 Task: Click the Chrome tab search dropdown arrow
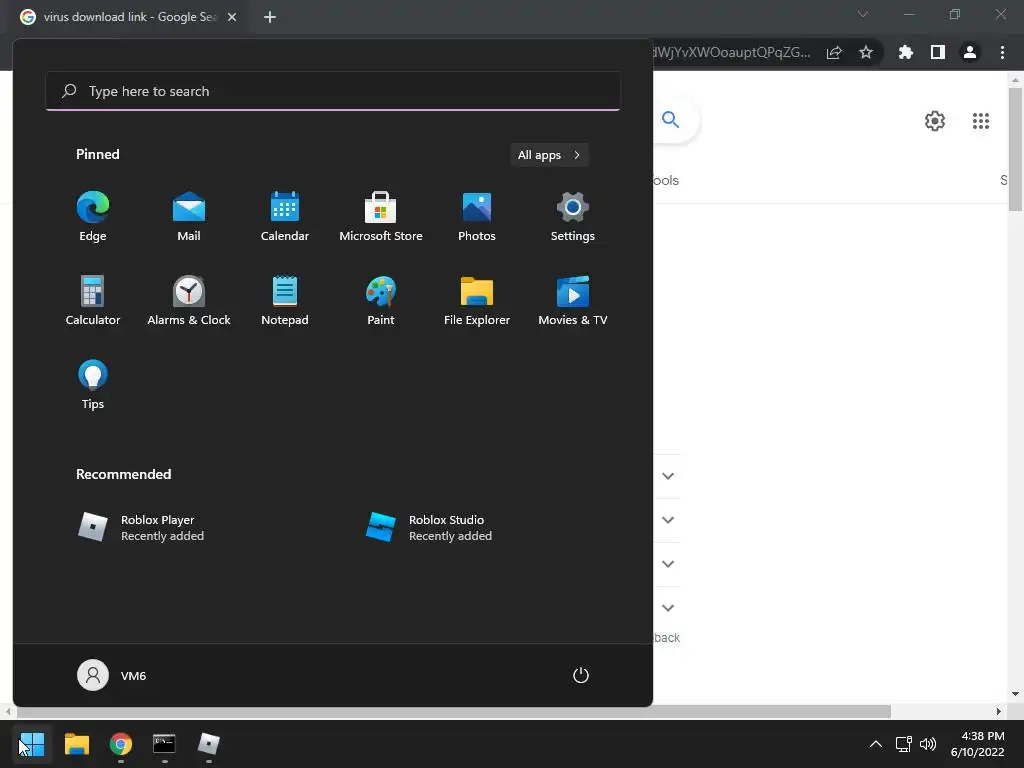(x=863, y=14)
